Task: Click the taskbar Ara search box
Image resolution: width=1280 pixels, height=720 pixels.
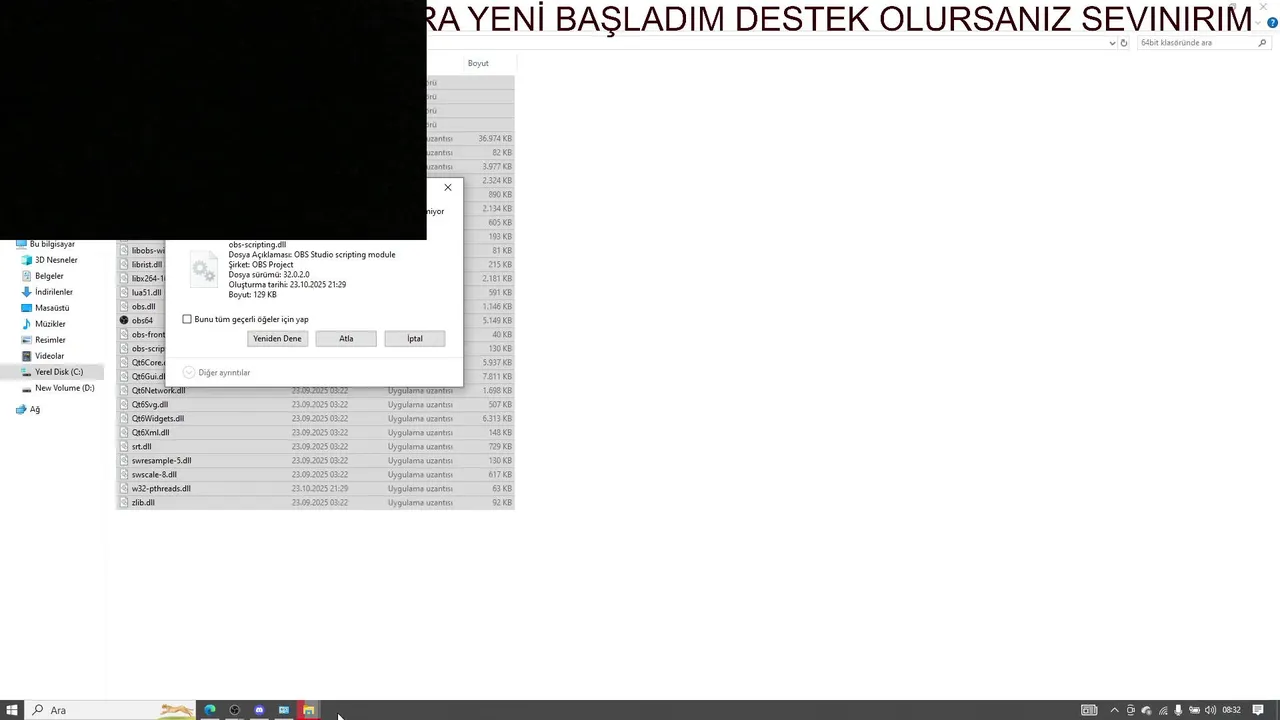Action: click(110, 710)
